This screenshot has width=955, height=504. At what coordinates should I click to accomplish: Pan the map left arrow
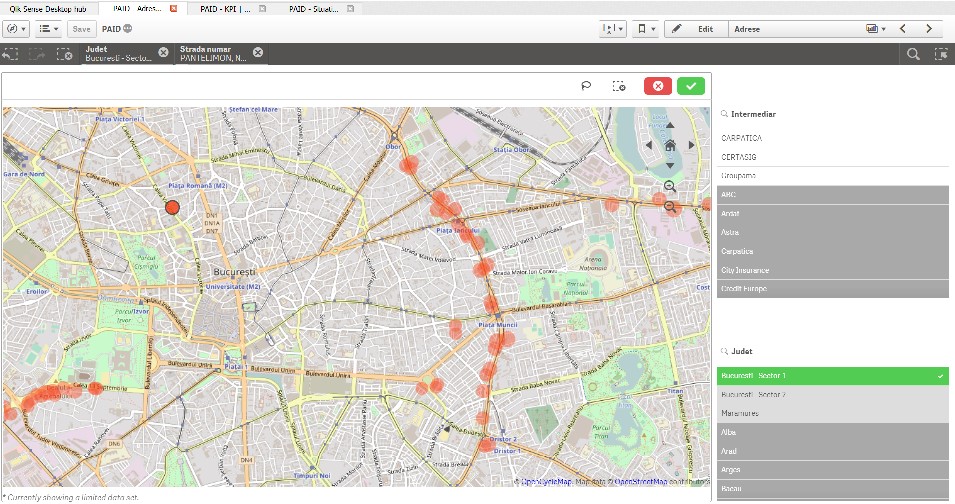649,145
